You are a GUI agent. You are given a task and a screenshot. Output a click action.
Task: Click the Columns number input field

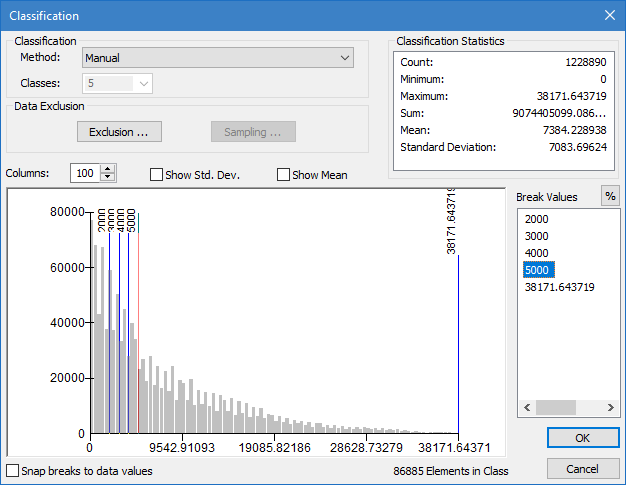(x=85, y=174)
